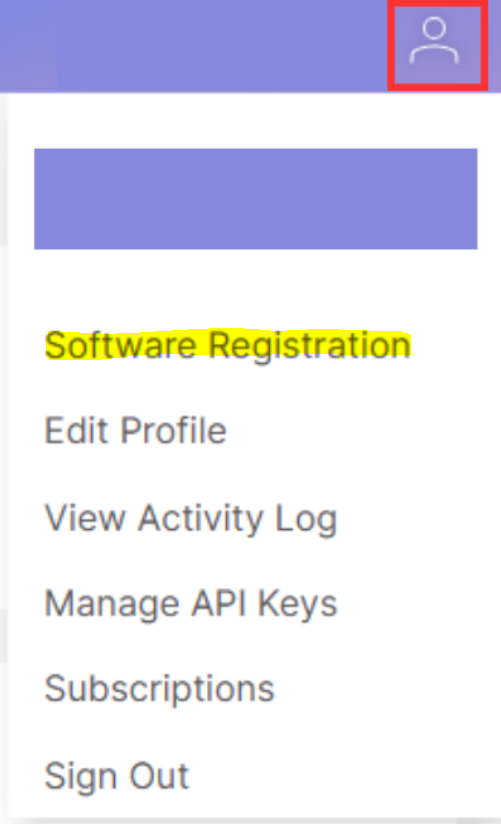Click the redacted username block
The image size is (501, 824).
255,199
